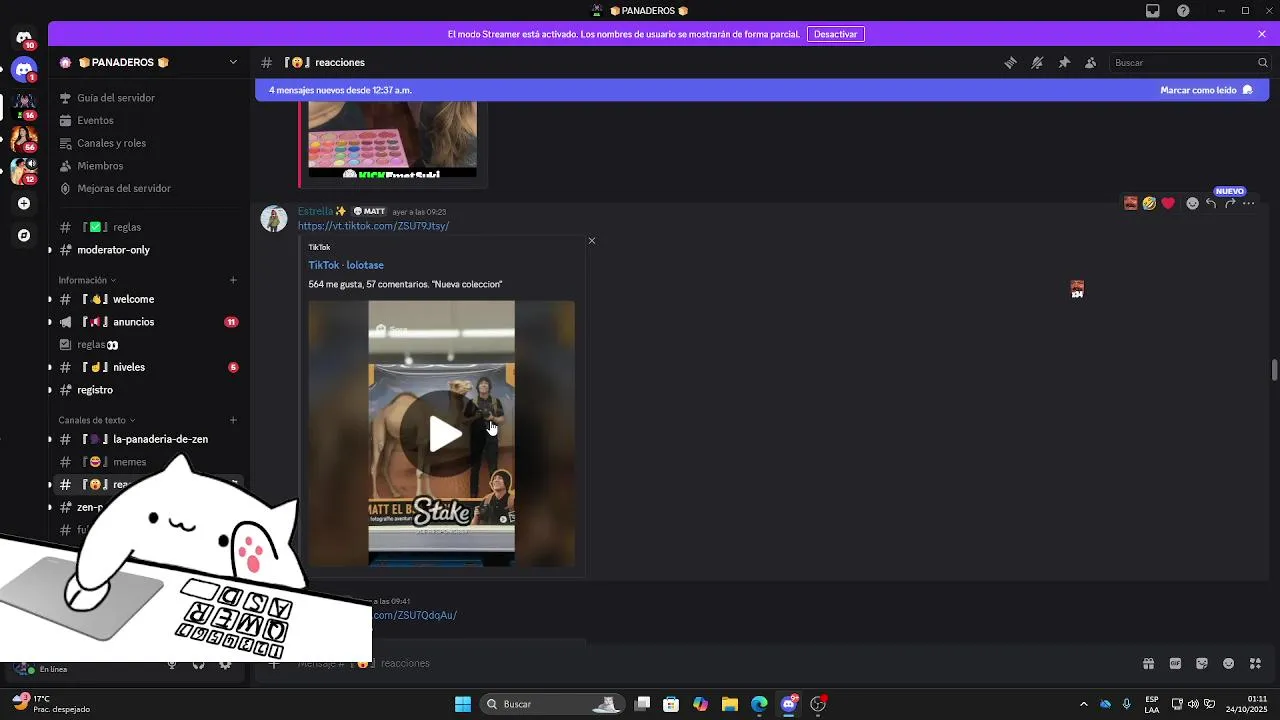This screenshot has width=1280, height=720.
Task: Open the help question mark icon
Action: [1183, 11]
